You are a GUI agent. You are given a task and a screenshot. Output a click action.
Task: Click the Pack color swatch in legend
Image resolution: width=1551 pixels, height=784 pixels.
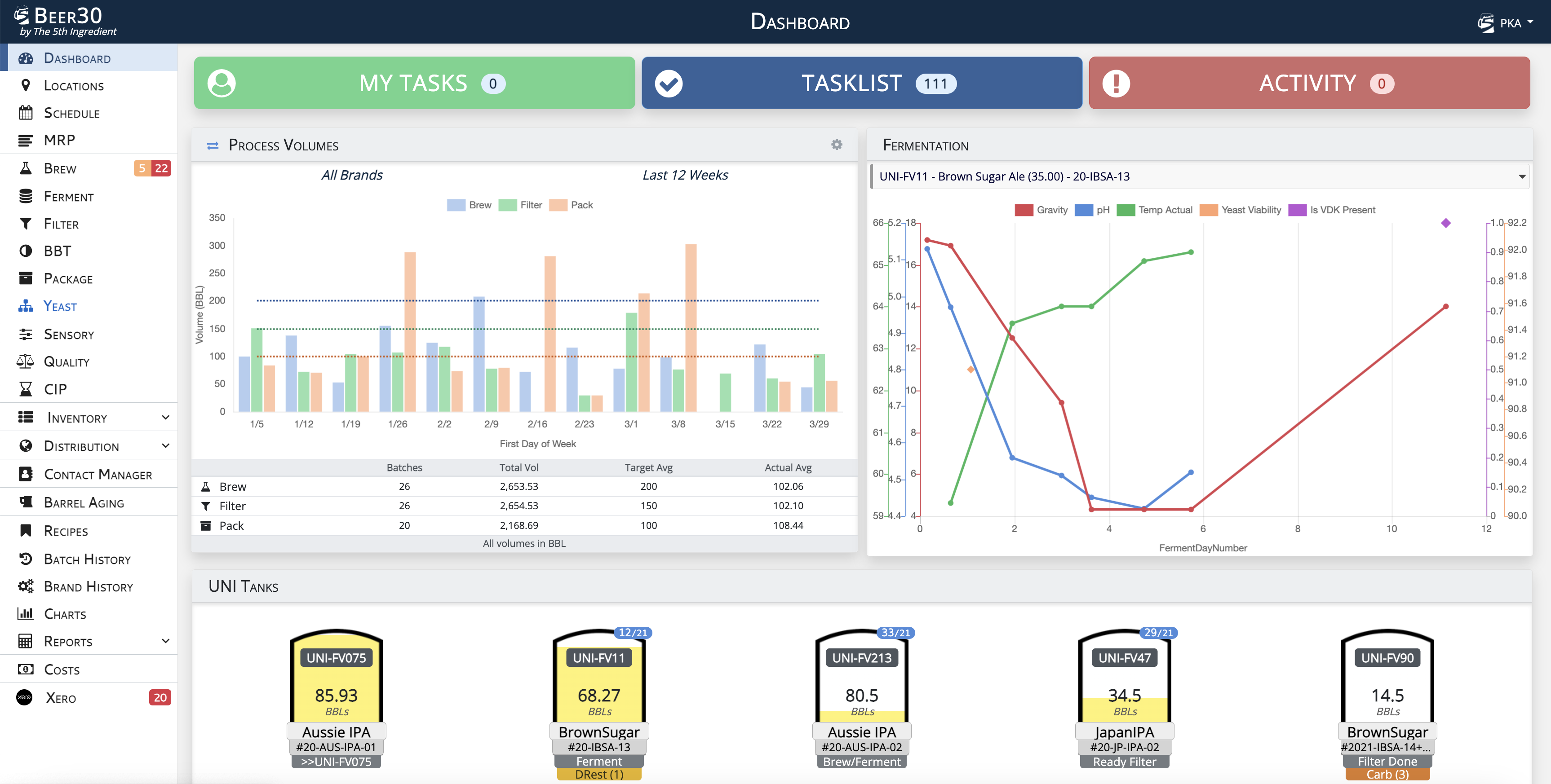tap(559, 205)
